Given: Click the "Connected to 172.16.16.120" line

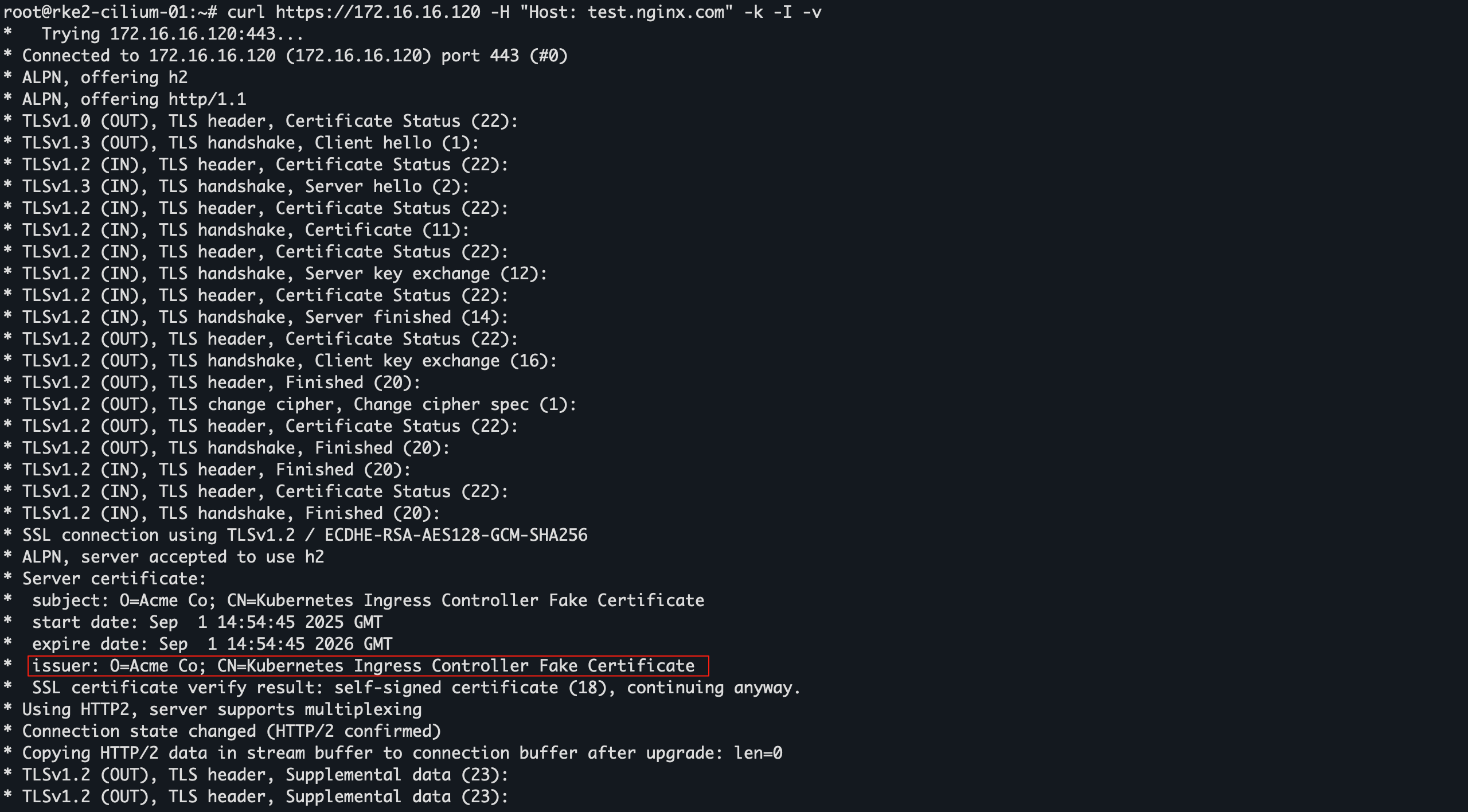Looking at the screenshot, I should pyautogui.click(x=295, y=56).
